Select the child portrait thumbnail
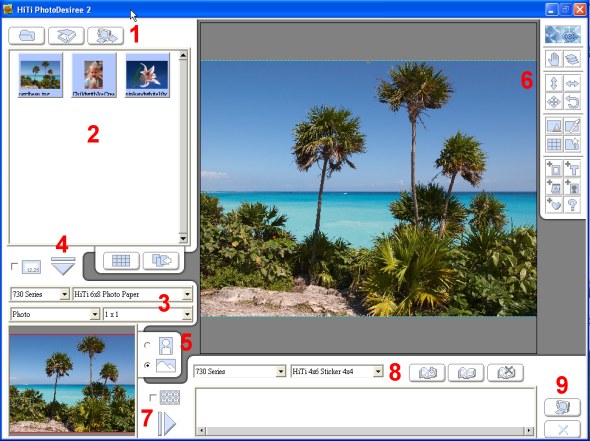 pyautogui.click(x=94, y=75)
